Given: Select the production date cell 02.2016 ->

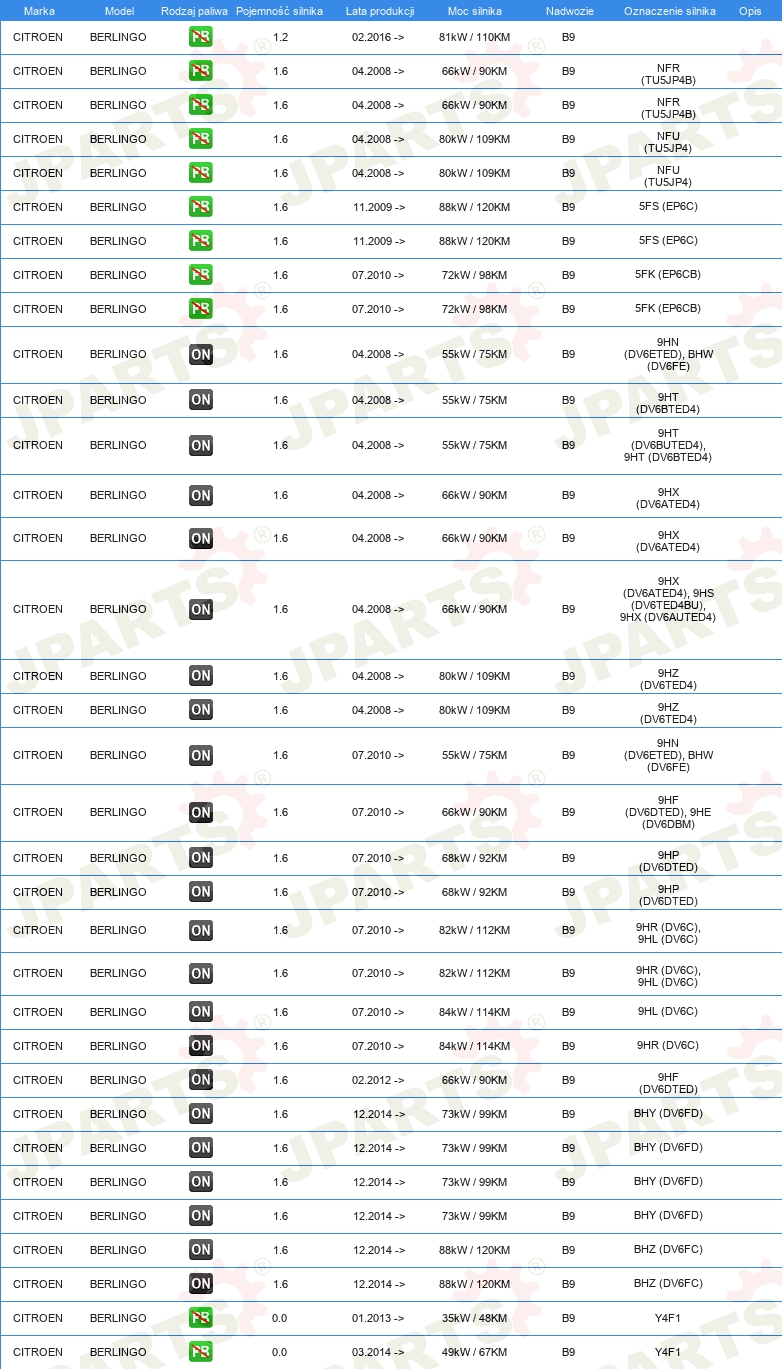Looking at the screenshot, I should (x=378, y=37).
